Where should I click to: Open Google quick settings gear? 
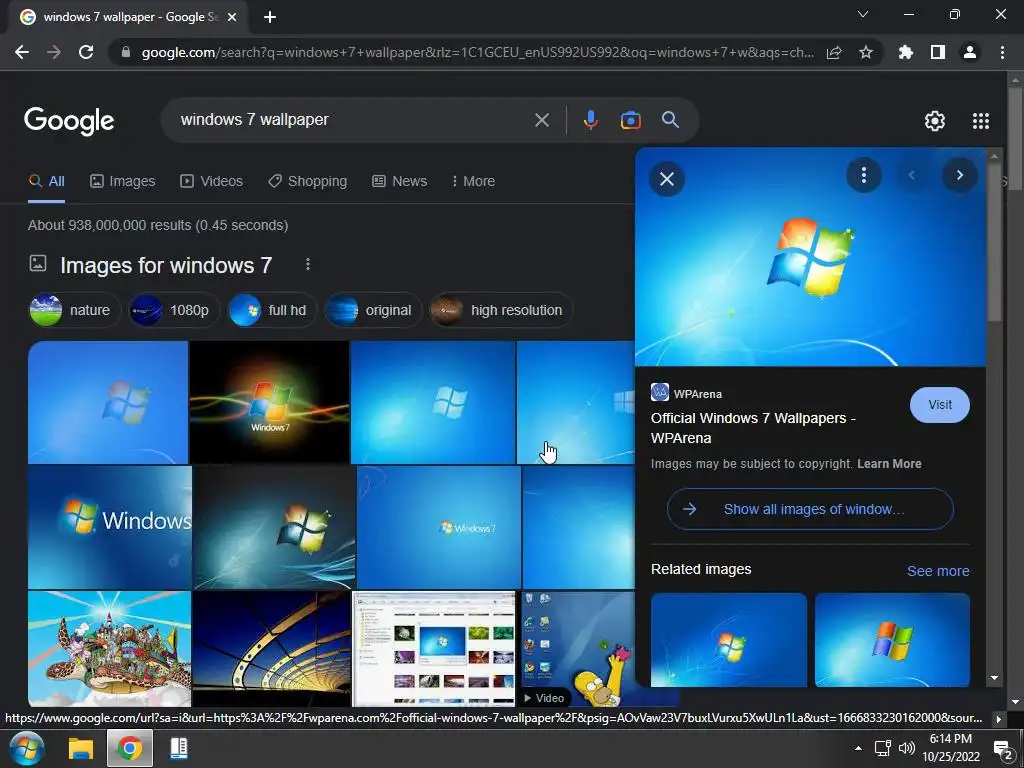point(935,121)
